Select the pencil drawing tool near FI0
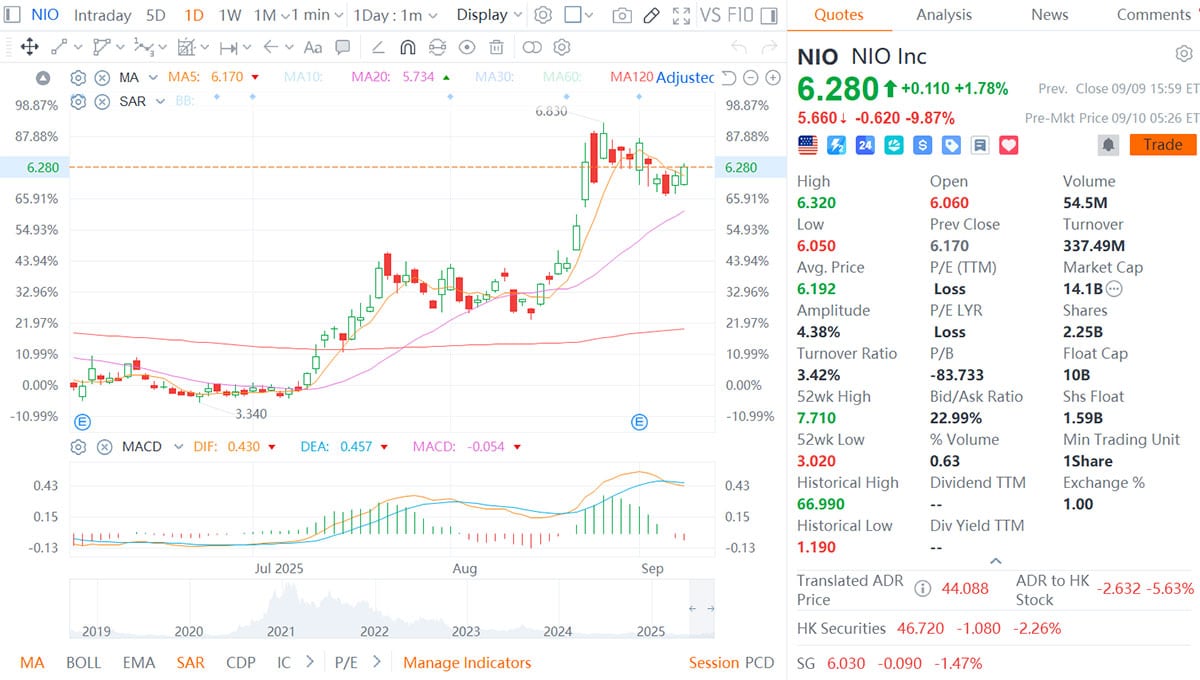The height and width of the screenshot is (680, 1200). pos(652,15)
